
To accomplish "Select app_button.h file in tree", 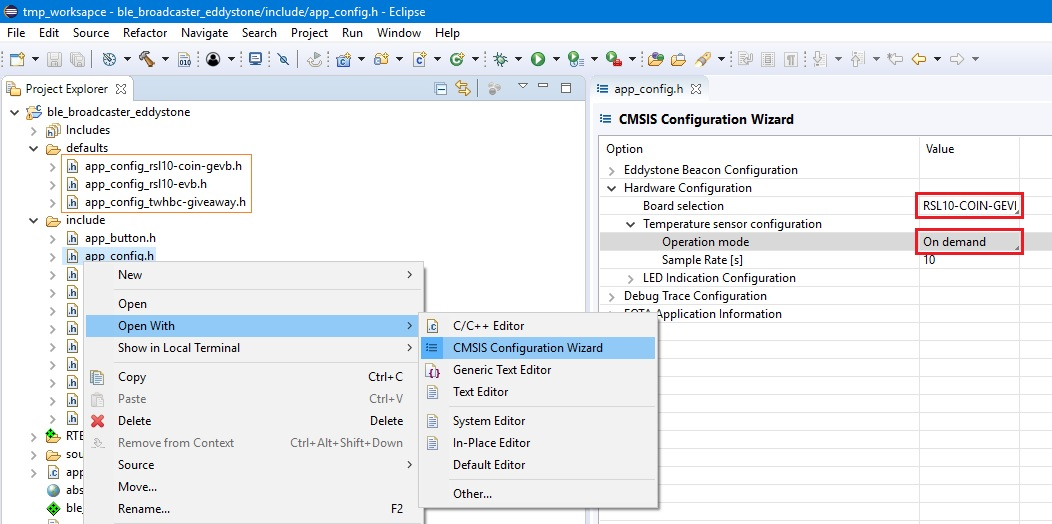I will click(120, 238).
